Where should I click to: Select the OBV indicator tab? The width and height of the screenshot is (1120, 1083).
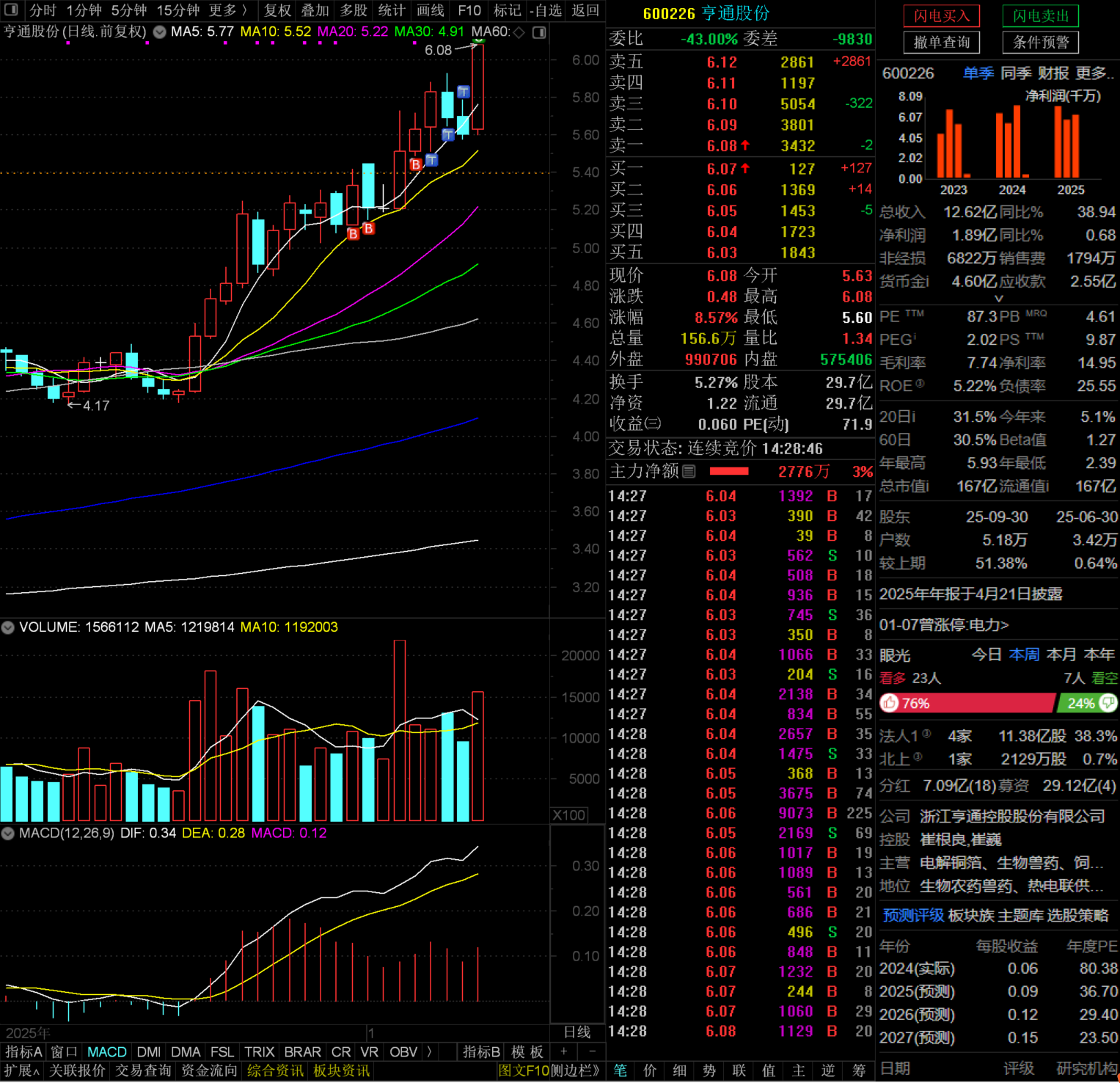pos(403,1051)
